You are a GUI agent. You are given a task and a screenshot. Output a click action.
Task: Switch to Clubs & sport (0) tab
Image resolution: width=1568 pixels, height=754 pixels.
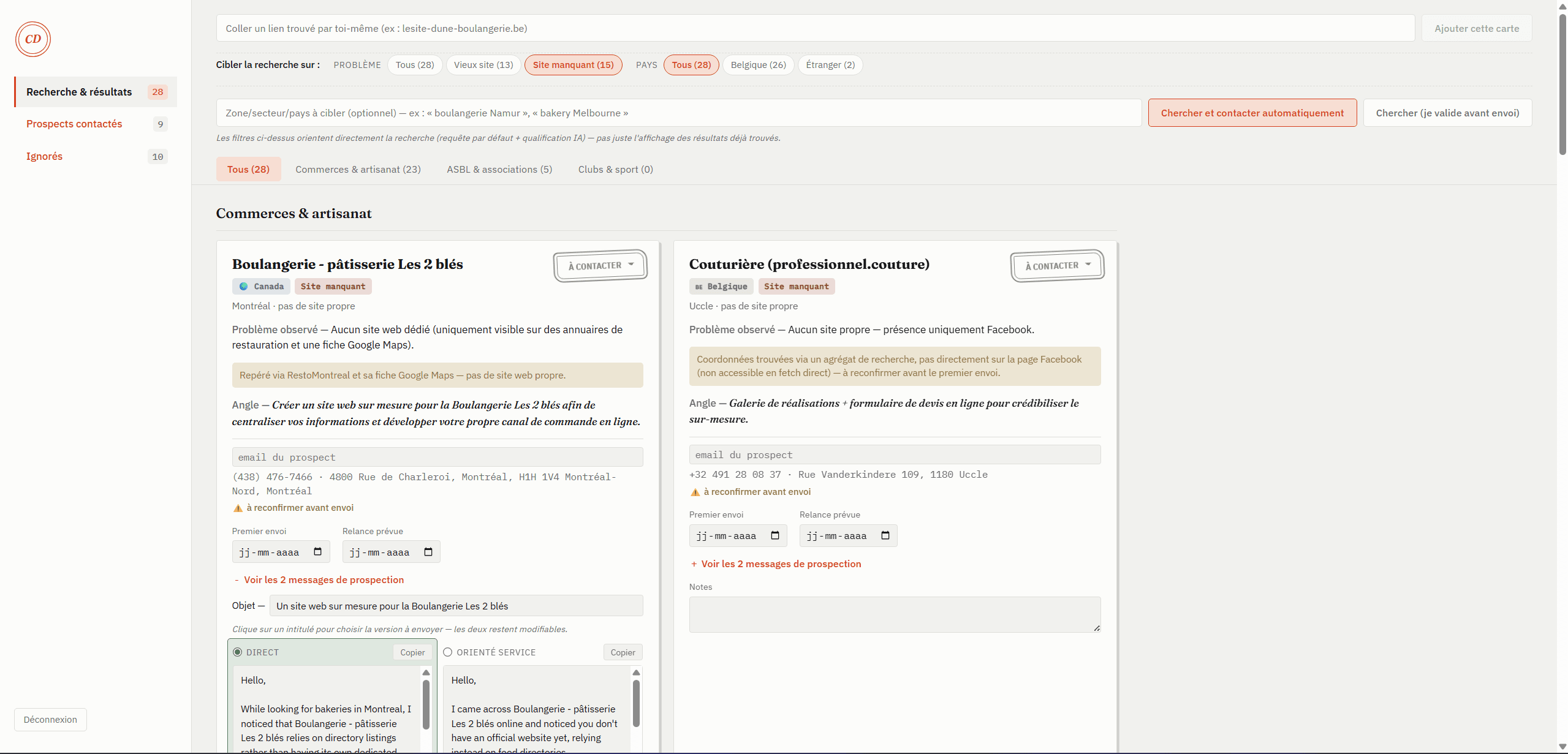click(615, 169)
